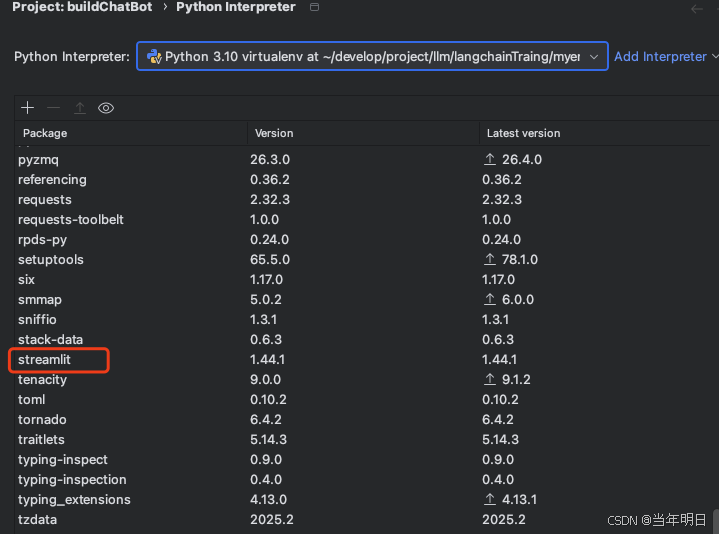719x534 pixels.
Task: Click the Add Interpreter dropdown chevron
Action: (x=714, y=56)
